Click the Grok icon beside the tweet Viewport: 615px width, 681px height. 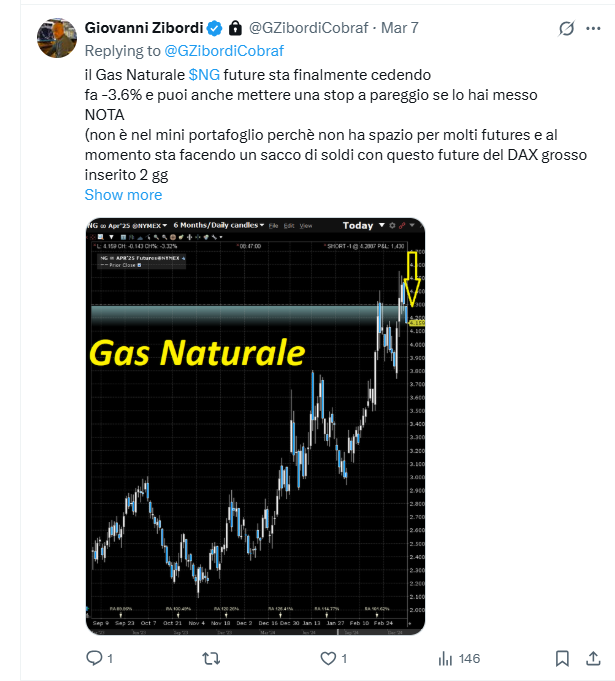(567, 28)
